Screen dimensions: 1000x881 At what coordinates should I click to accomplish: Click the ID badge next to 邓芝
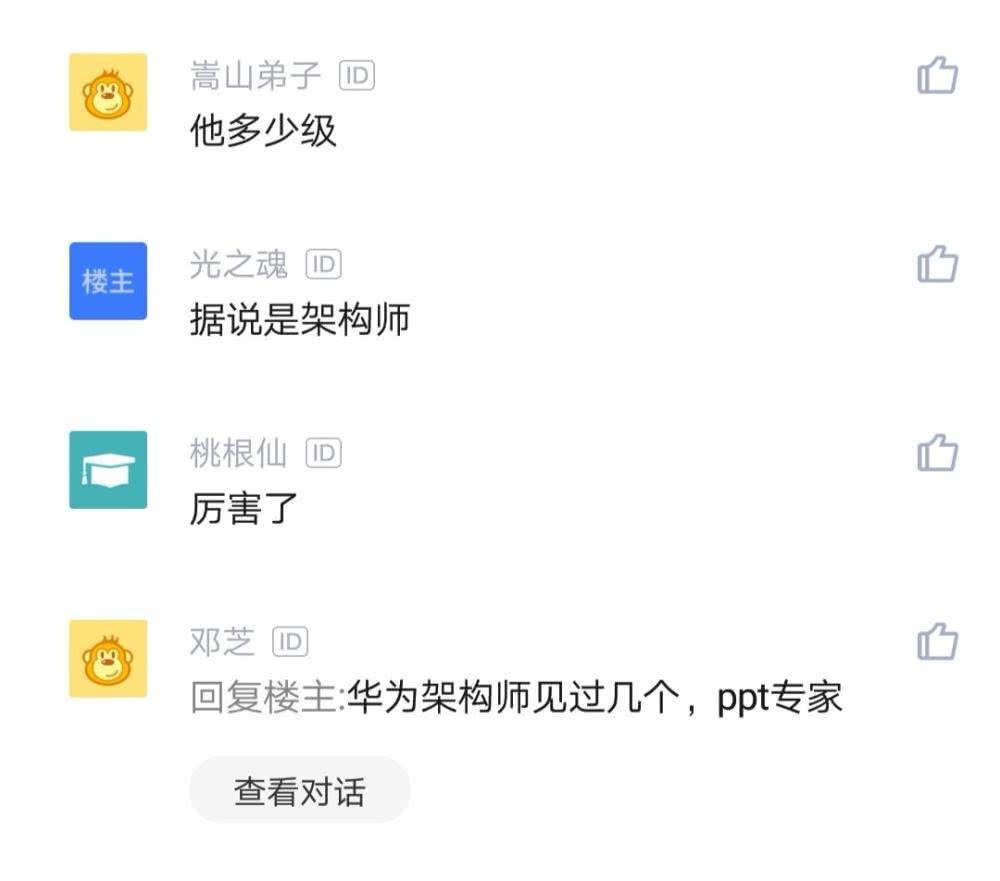(290, 642)
